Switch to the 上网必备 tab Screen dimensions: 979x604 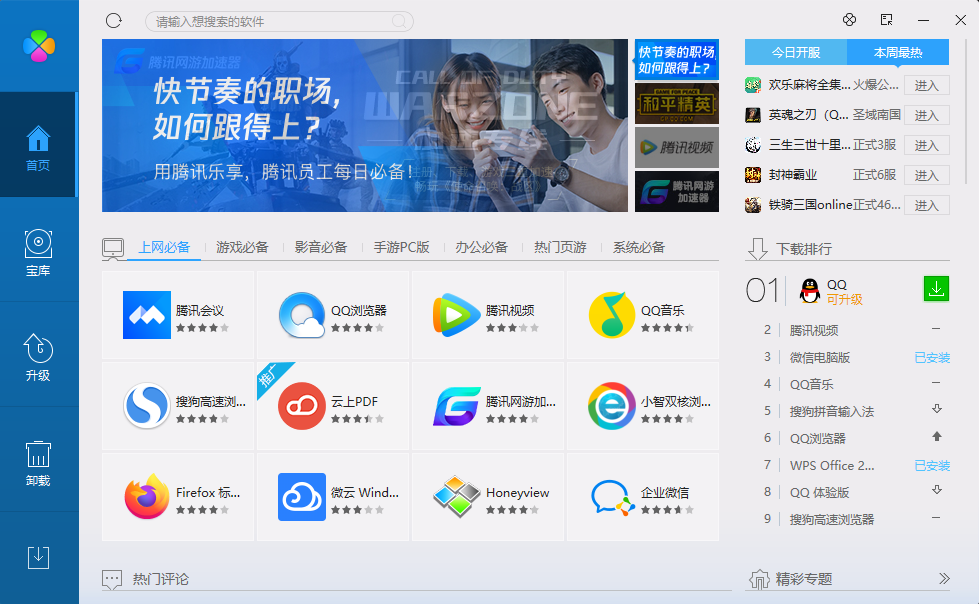(164, 247)
